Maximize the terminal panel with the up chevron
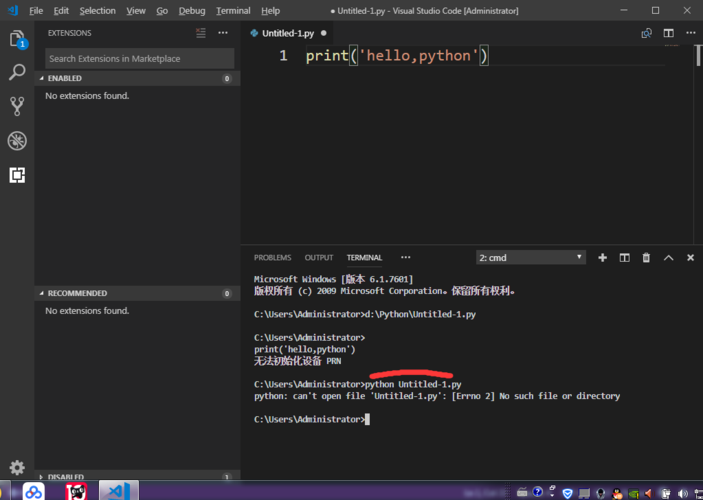The image size is (703, 500). [668, 257]
